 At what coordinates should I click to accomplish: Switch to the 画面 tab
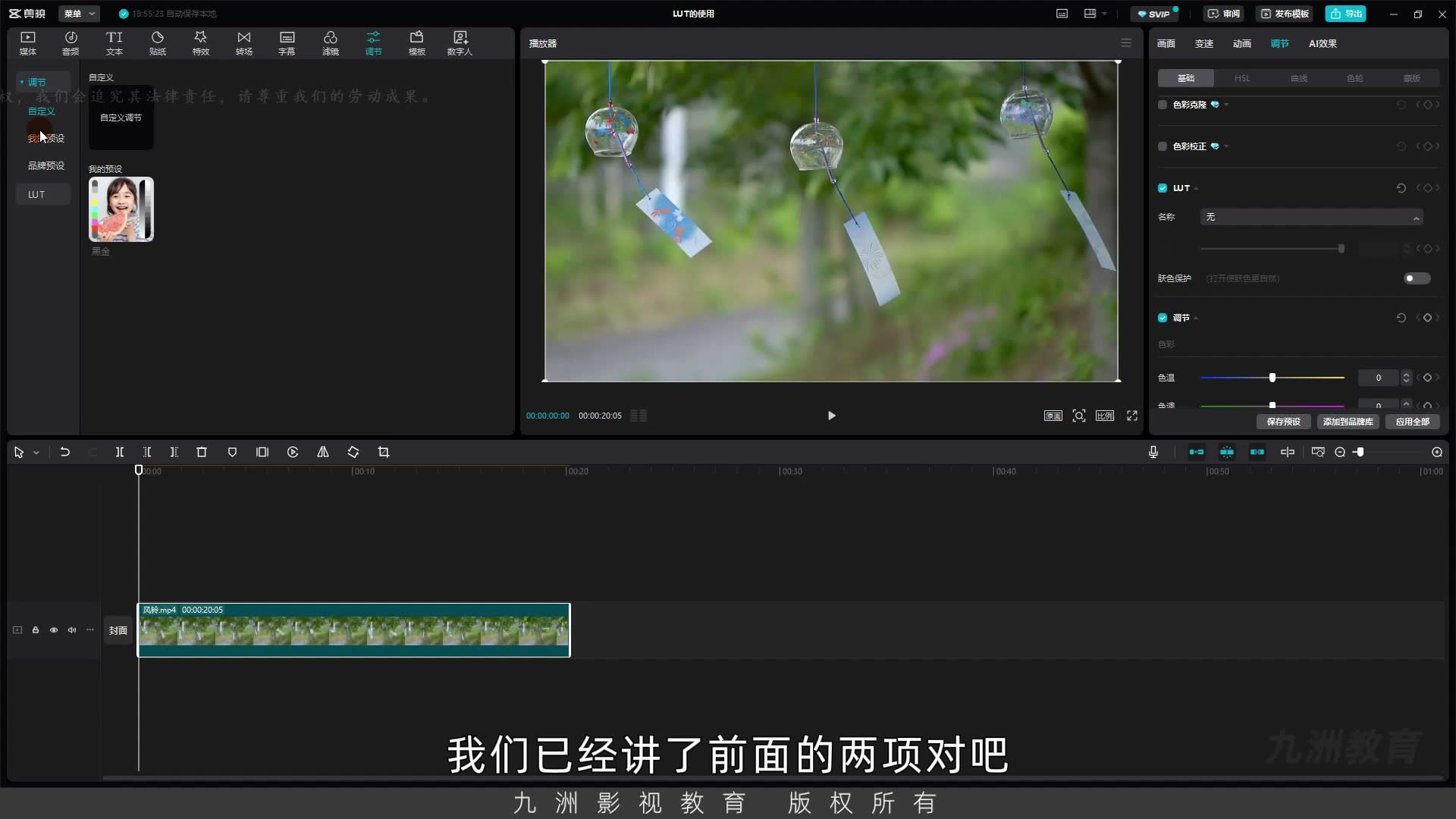point(1166,44)
